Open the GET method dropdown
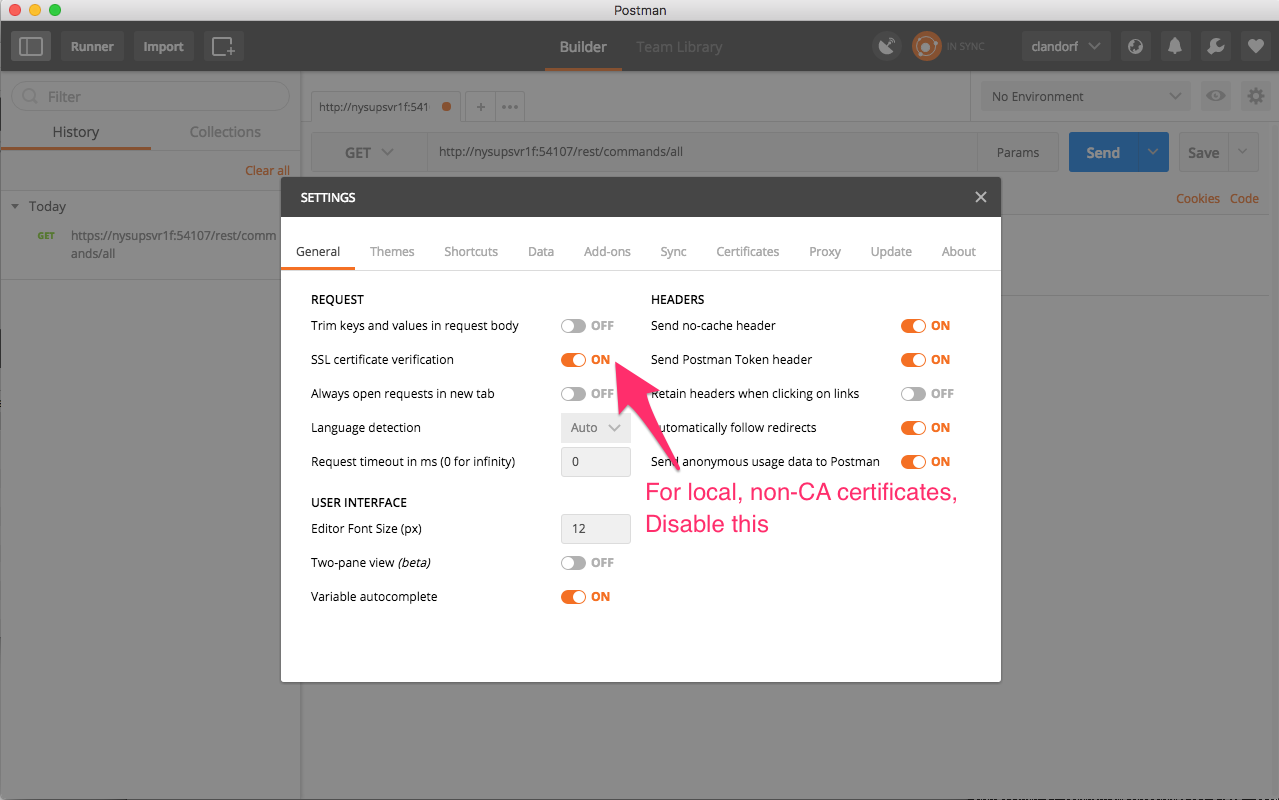This screenshot has height=800, width=1279. pyautogui.click(x=369, y=153)
